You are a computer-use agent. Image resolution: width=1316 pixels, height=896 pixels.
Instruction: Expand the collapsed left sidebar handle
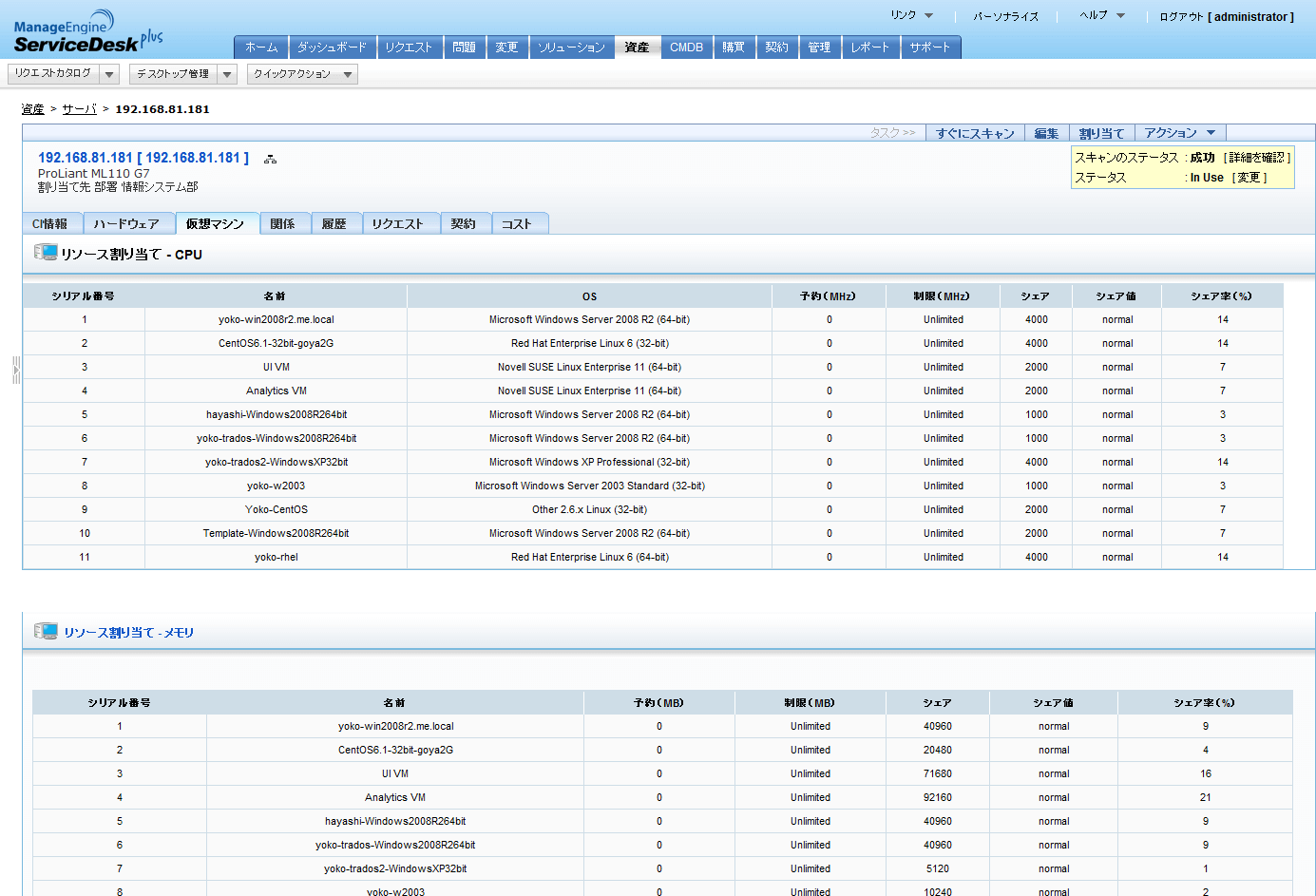[x=16, y=370]
